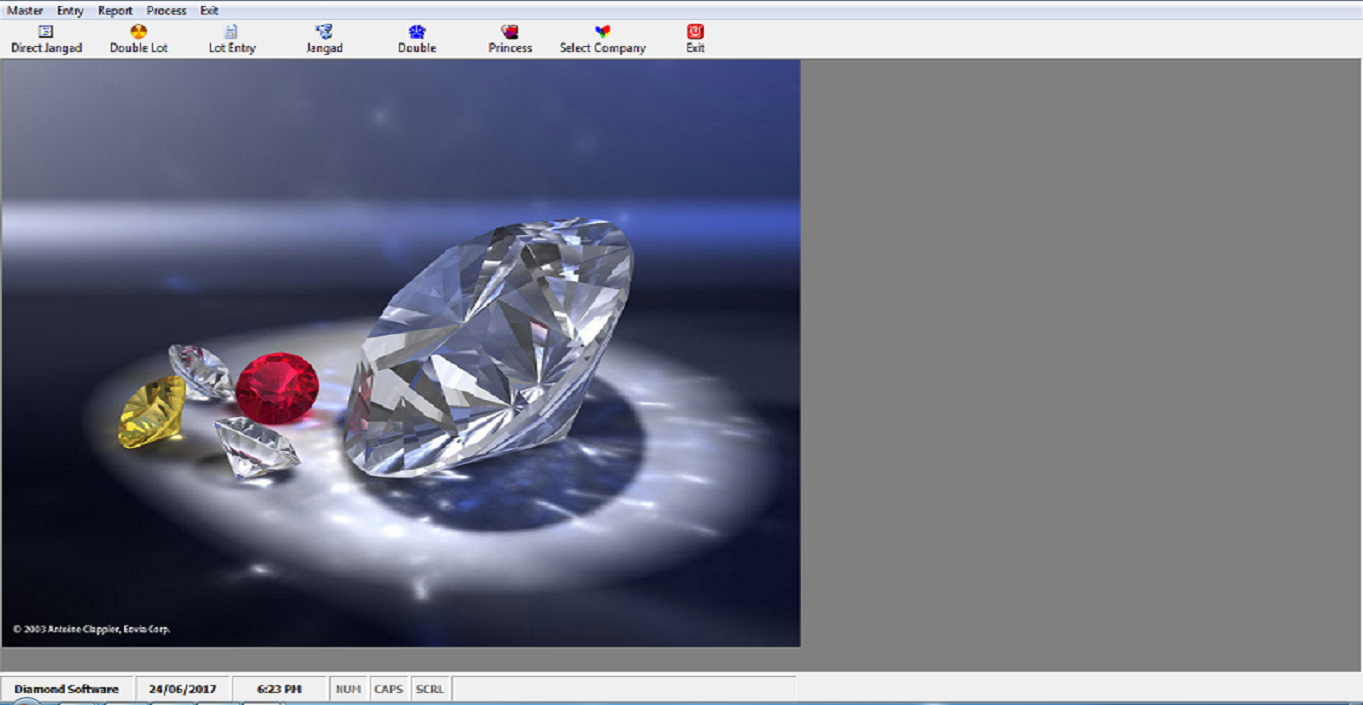Click the CAPS lock status indicator
1363x705 pixels.
[x=388, y=689]
